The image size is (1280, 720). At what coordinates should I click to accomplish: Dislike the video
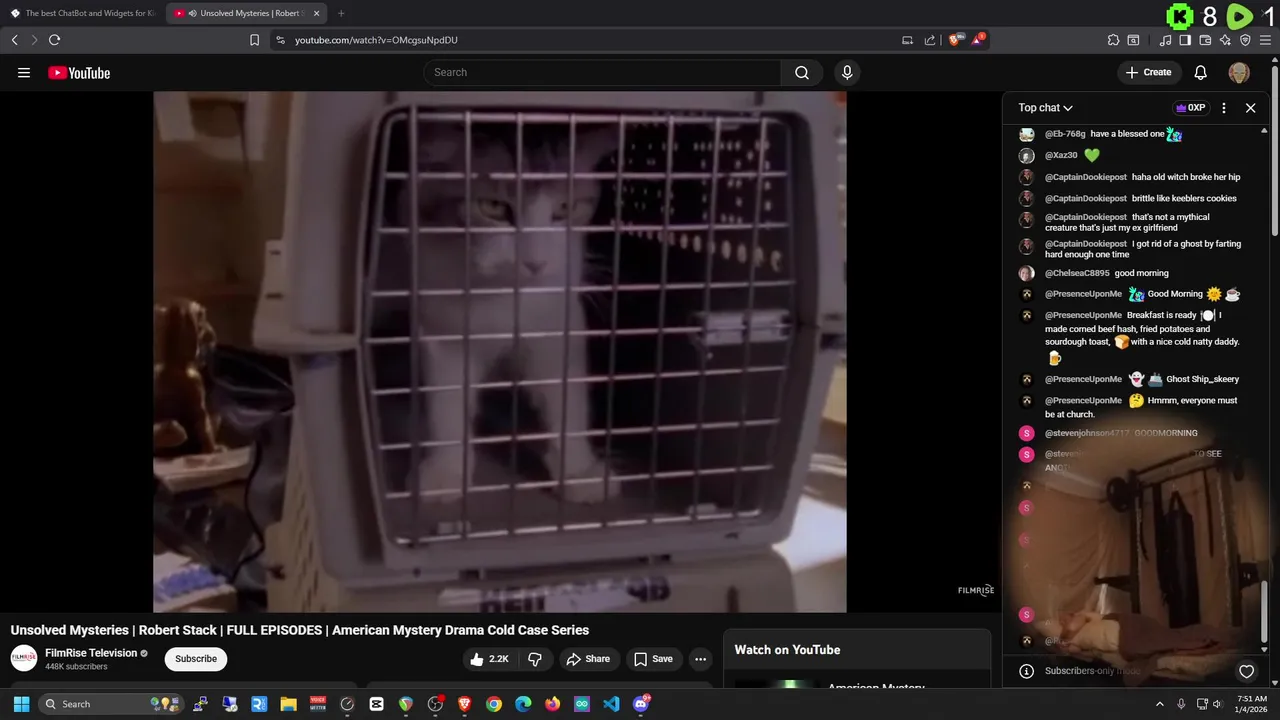535,659
